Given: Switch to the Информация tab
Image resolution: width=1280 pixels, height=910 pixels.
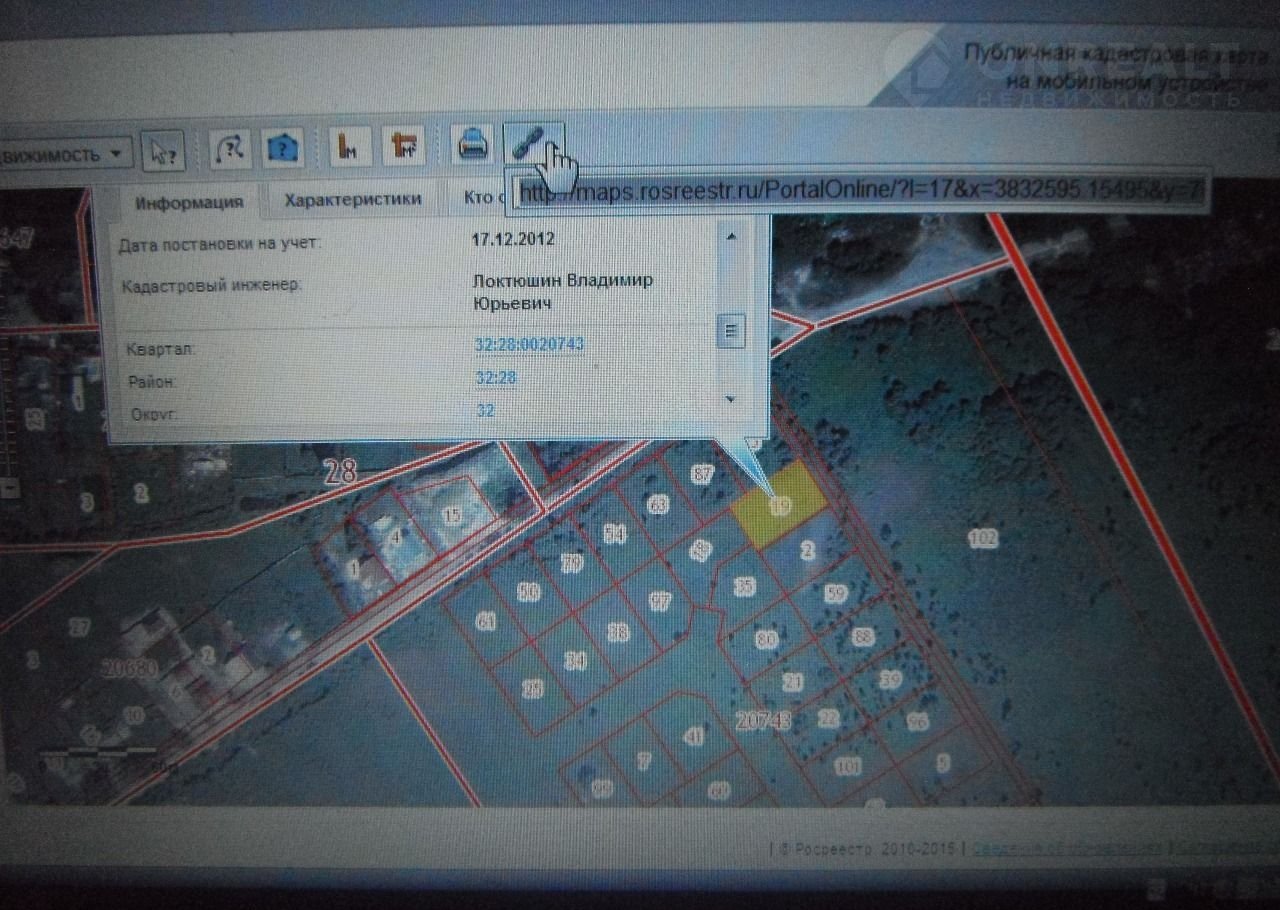Looking at the screenshot, I should [189, 201].
